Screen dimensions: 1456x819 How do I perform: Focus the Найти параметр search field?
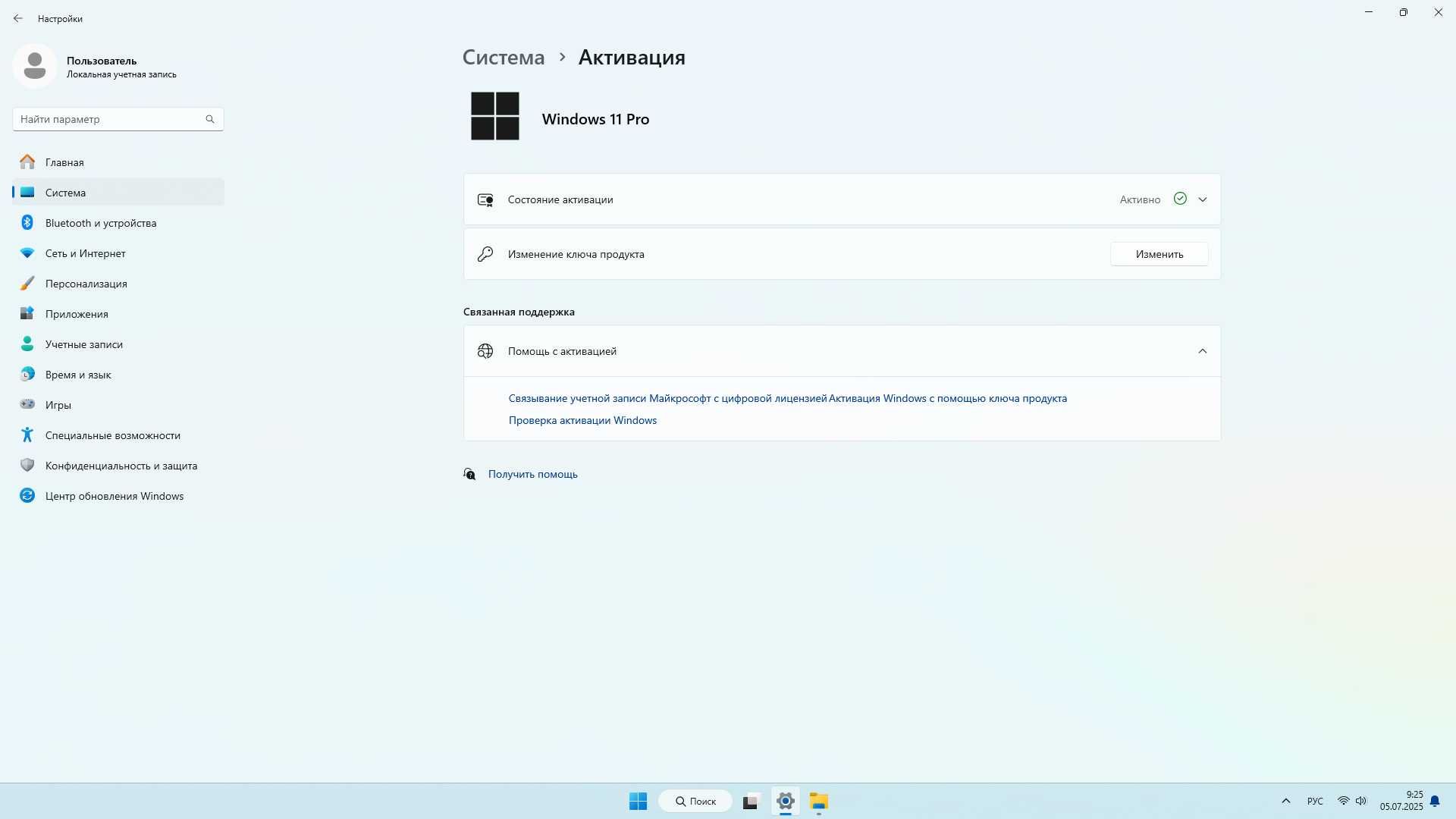coord(118,119)
